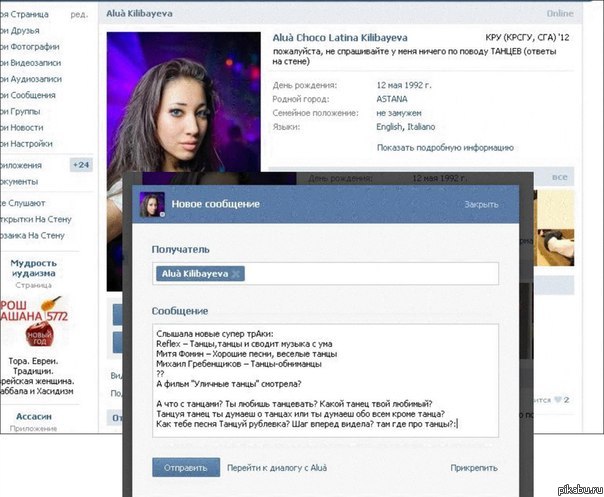Open Документы in the left menu
Image resolution: width=604 pixels, height=497 pixels.
(19, 181)
